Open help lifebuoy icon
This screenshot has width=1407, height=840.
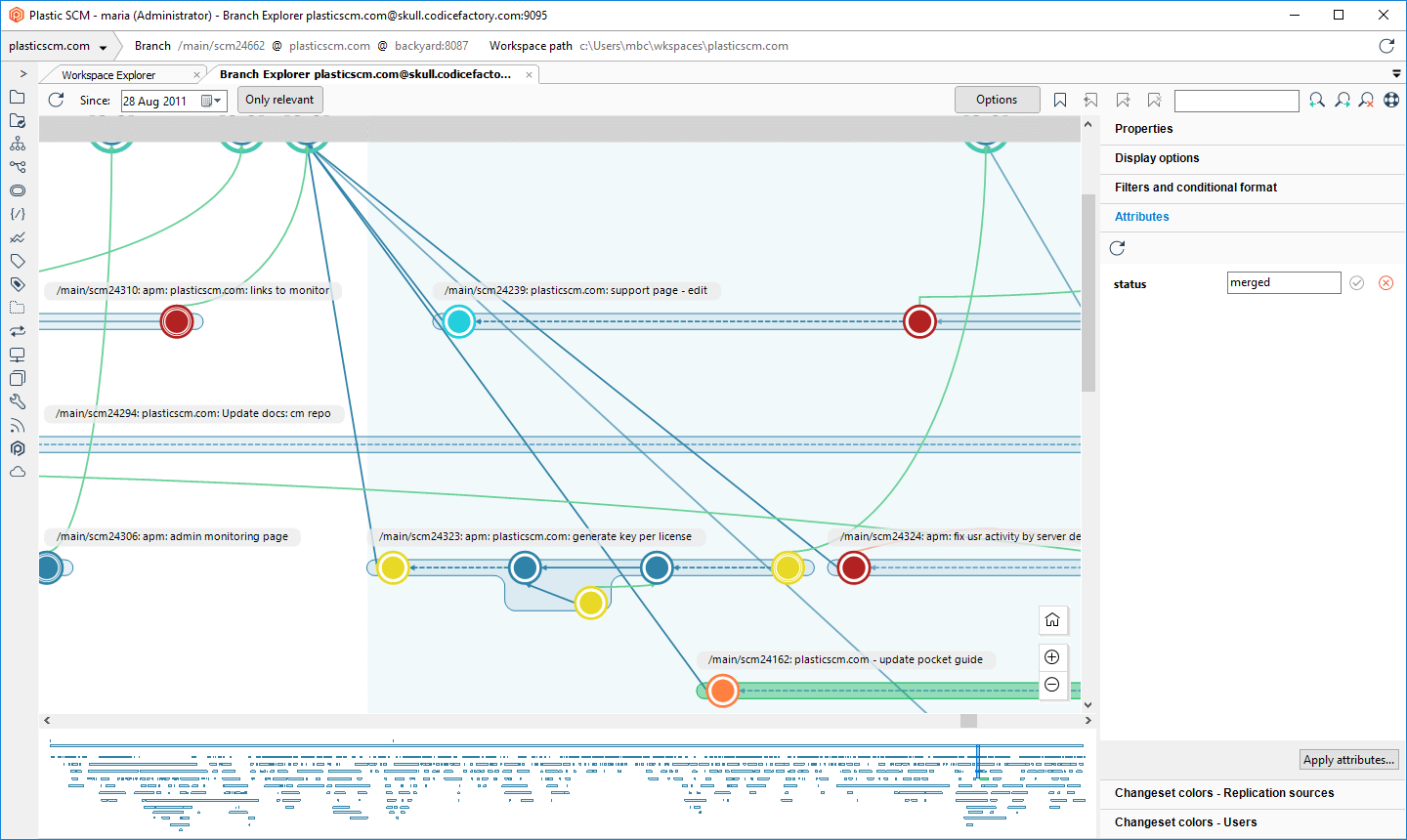tap(1391, 100)
